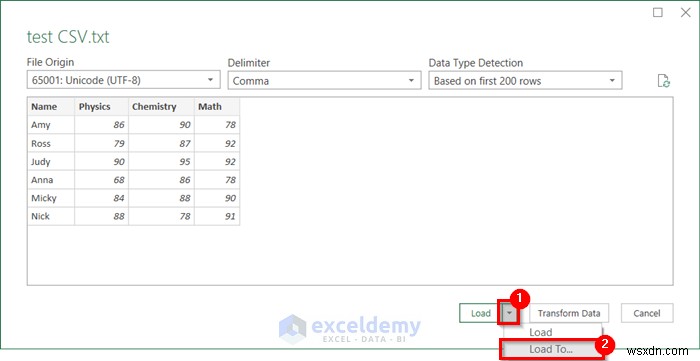The width and height of the screenshot is (700, 361).
Task: Click Nick's Math score 91
Action: pyautogui.click(x=217, y=216)
